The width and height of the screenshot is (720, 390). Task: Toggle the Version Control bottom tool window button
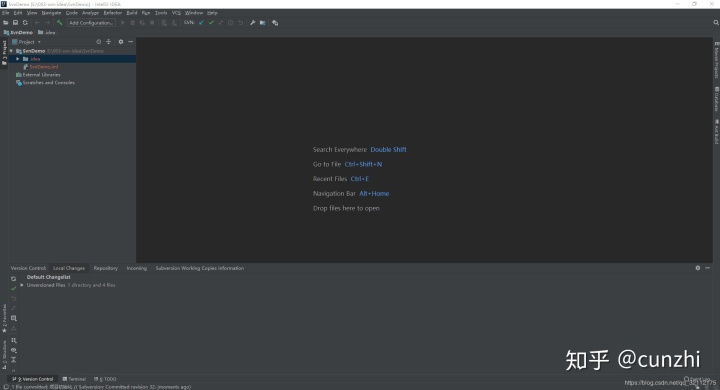[x=33, y=379]
